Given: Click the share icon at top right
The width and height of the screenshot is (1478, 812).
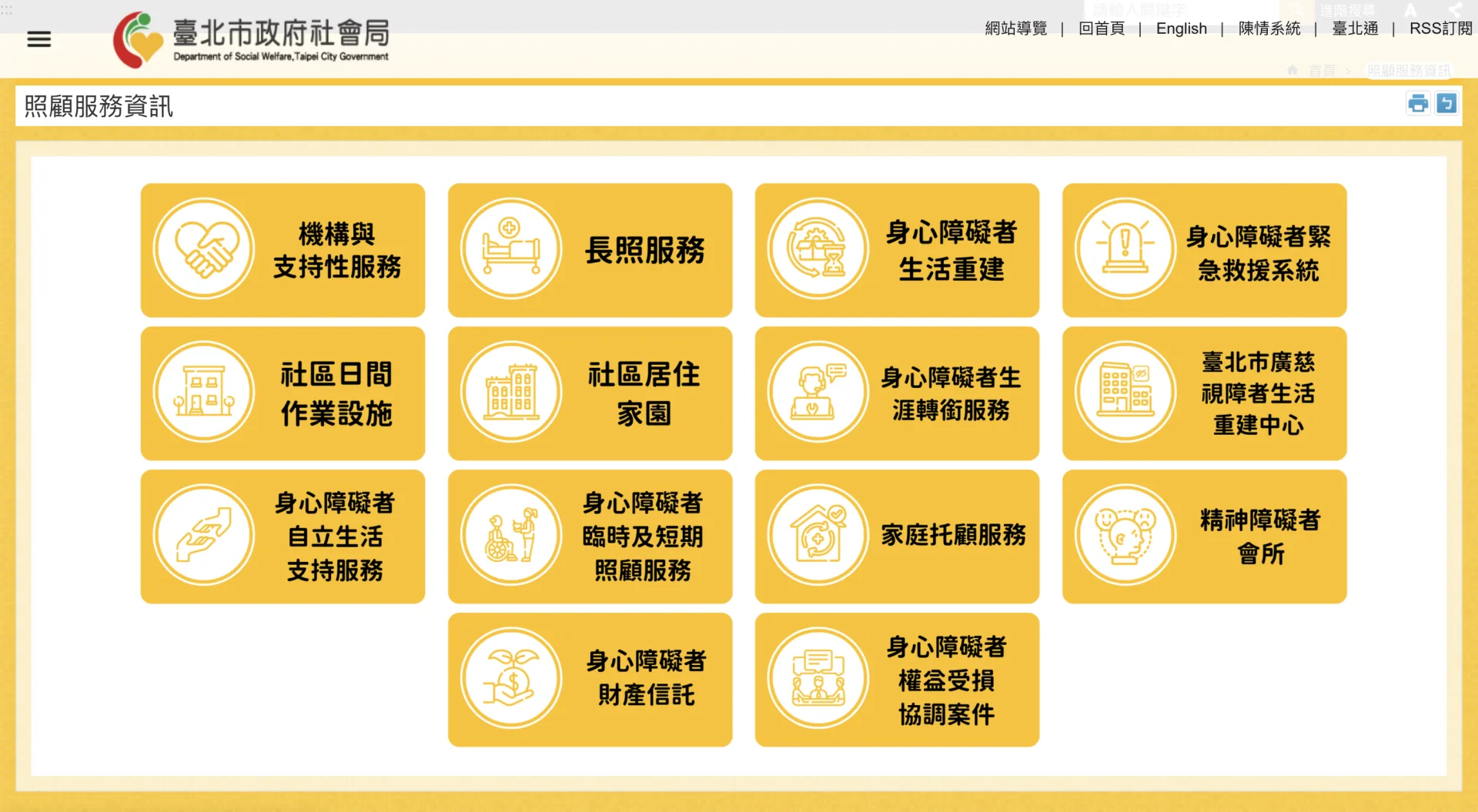Looking at the screenshot, I should tap(1454, 10).
